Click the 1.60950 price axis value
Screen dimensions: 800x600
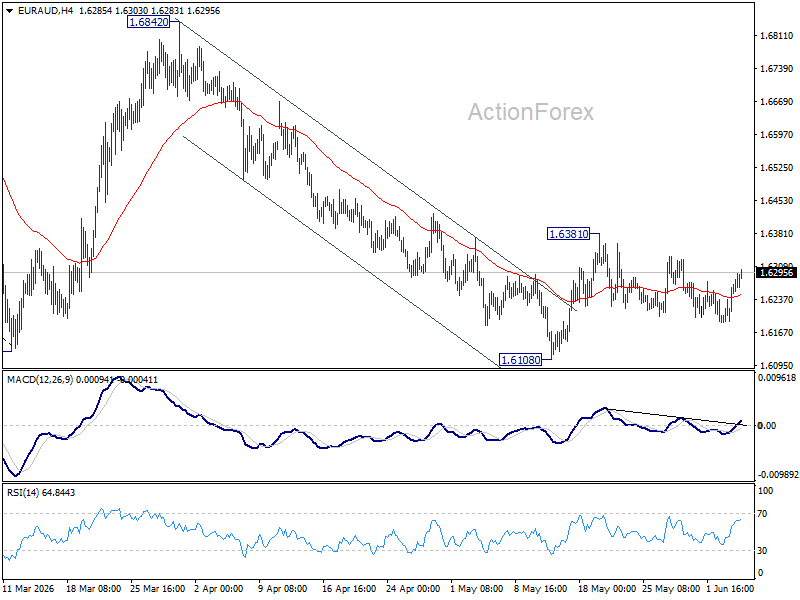click(777, 366)
